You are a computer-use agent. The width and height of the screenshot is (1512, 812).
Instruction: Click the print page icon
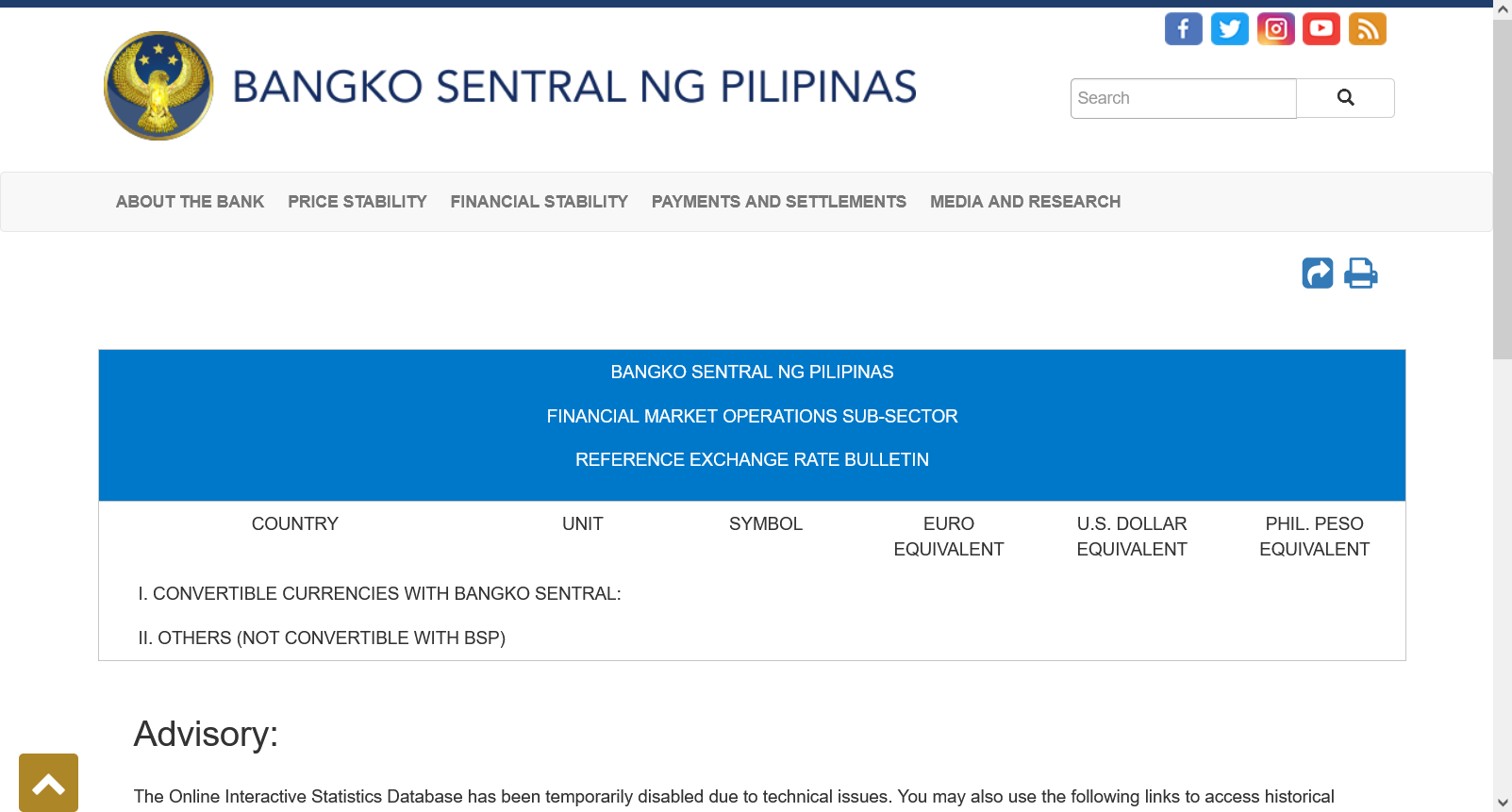pyautogui.click(x=1360, y=273)
